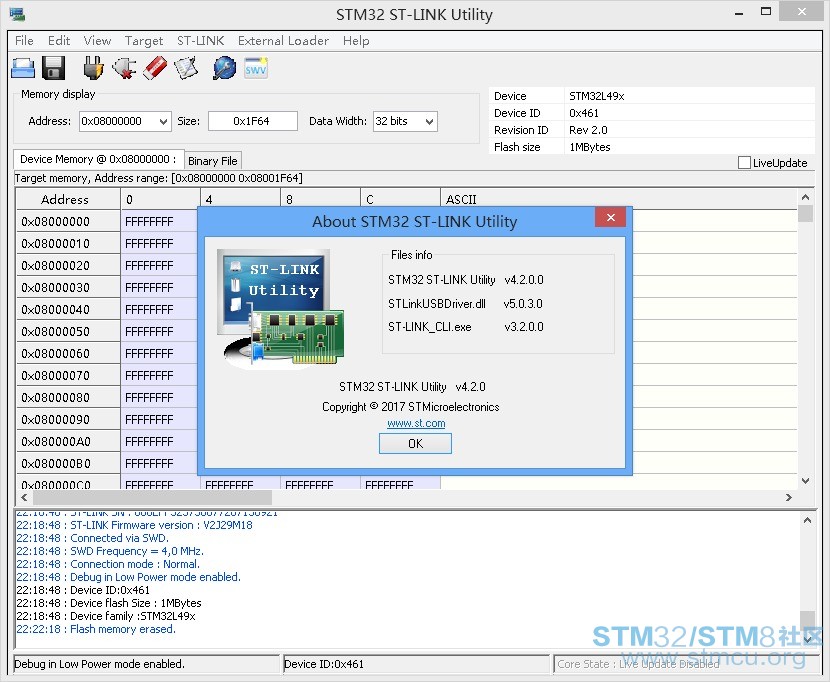The width and height of the screenshot is (830, 682).
Task: Select the Device Memory @ 0x08000000 tab
Action: [x=98, y=159]
